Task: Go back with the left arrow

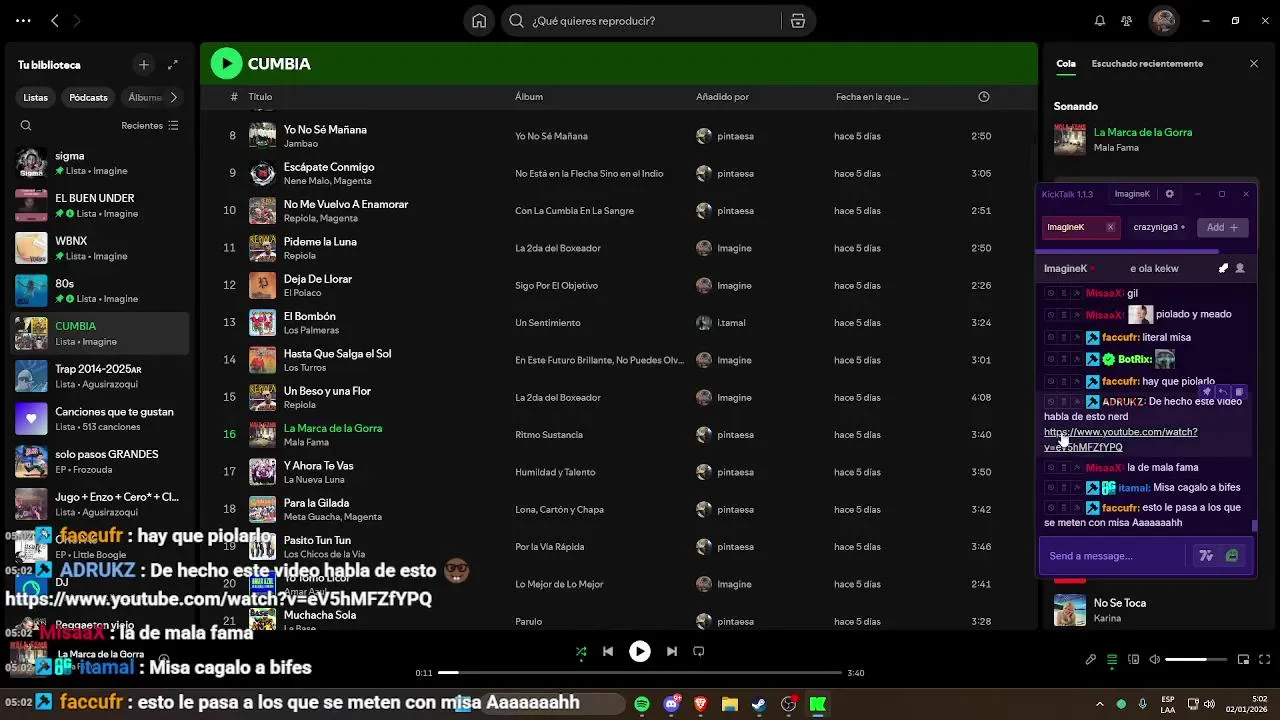Action: [55, 21]
